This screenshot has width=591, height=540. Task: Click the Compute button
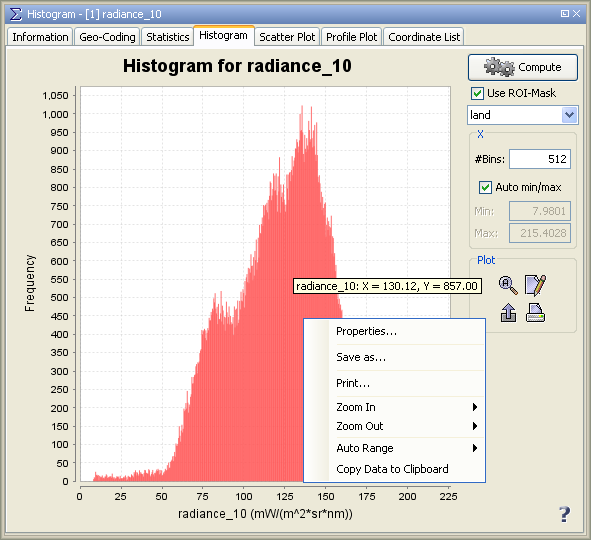click(522, 67)
